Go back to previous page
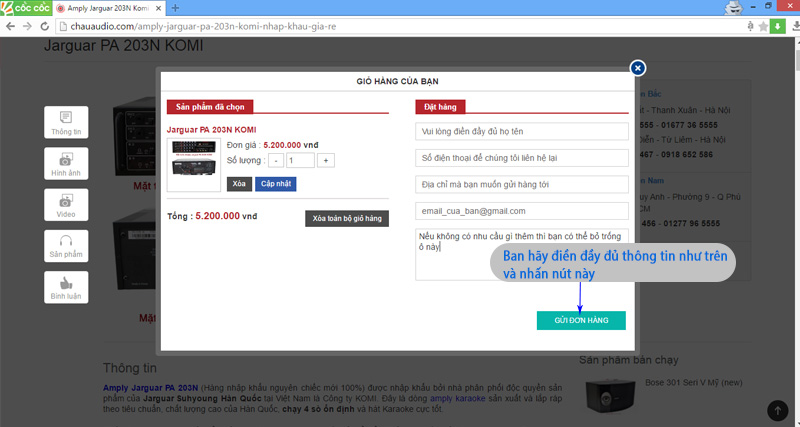800x427 pixels. click(x=11, y=26)
